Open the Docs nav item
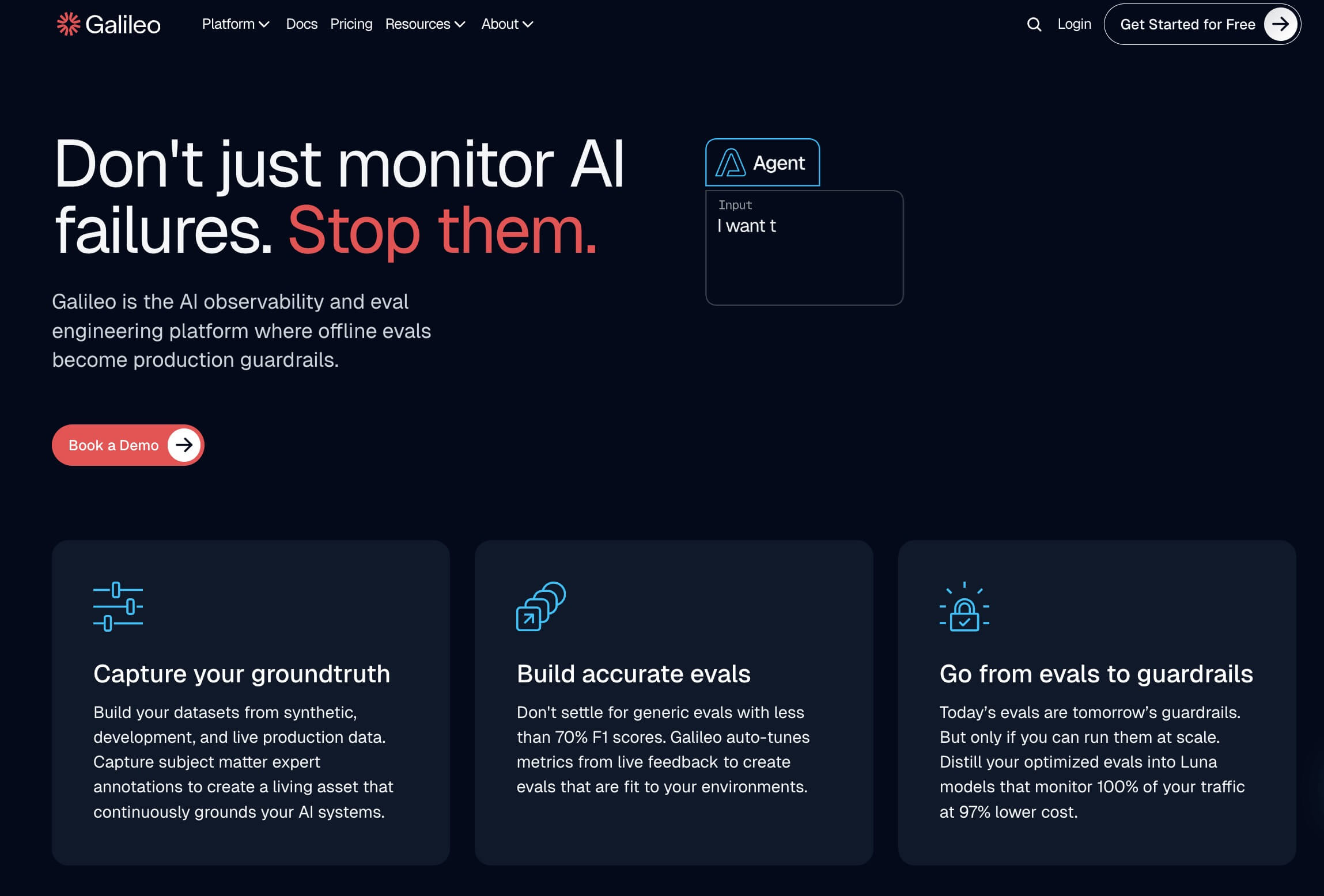The image size is (1324, 896). [x=301, y=24]
